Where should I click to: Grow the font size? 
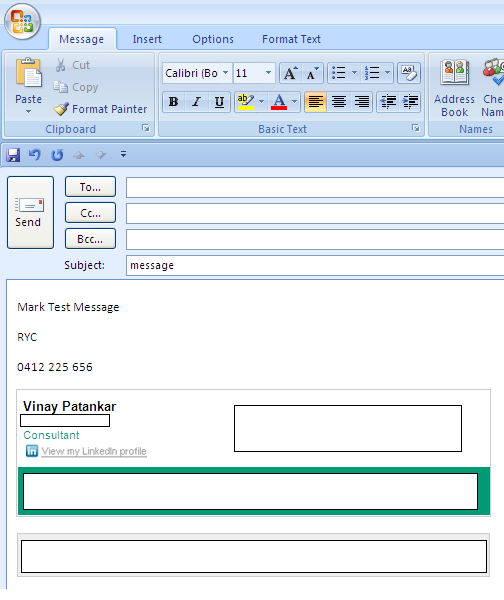(x=290, y=73)
